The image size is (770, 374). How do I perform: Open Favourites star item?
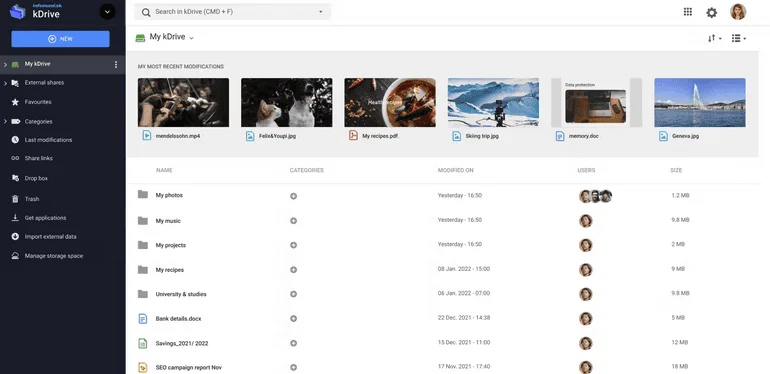coord(38,102)
